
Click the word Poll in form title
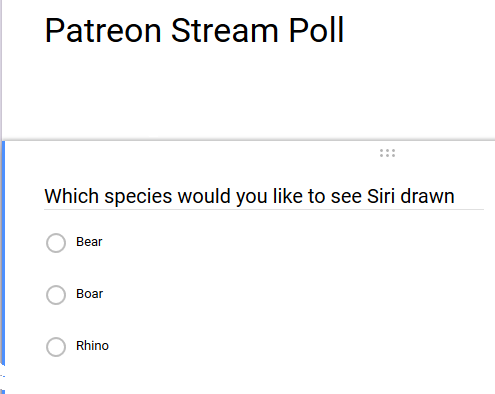(316, 30)
